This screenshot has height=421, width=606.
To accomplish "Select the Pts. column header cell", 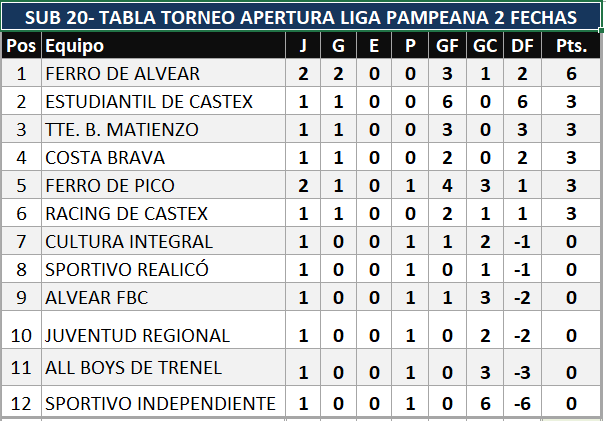I will (x=571, y=46).
